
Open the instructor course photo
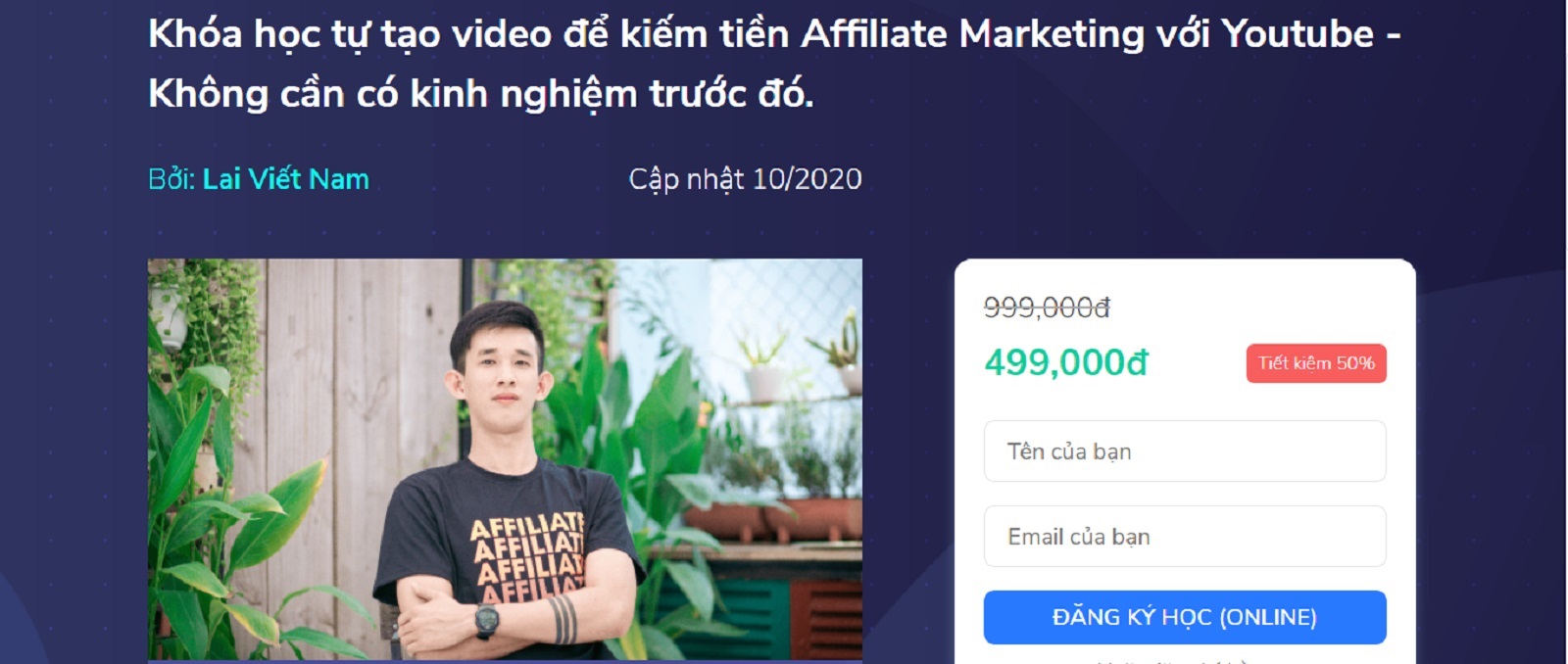point(505,459)
